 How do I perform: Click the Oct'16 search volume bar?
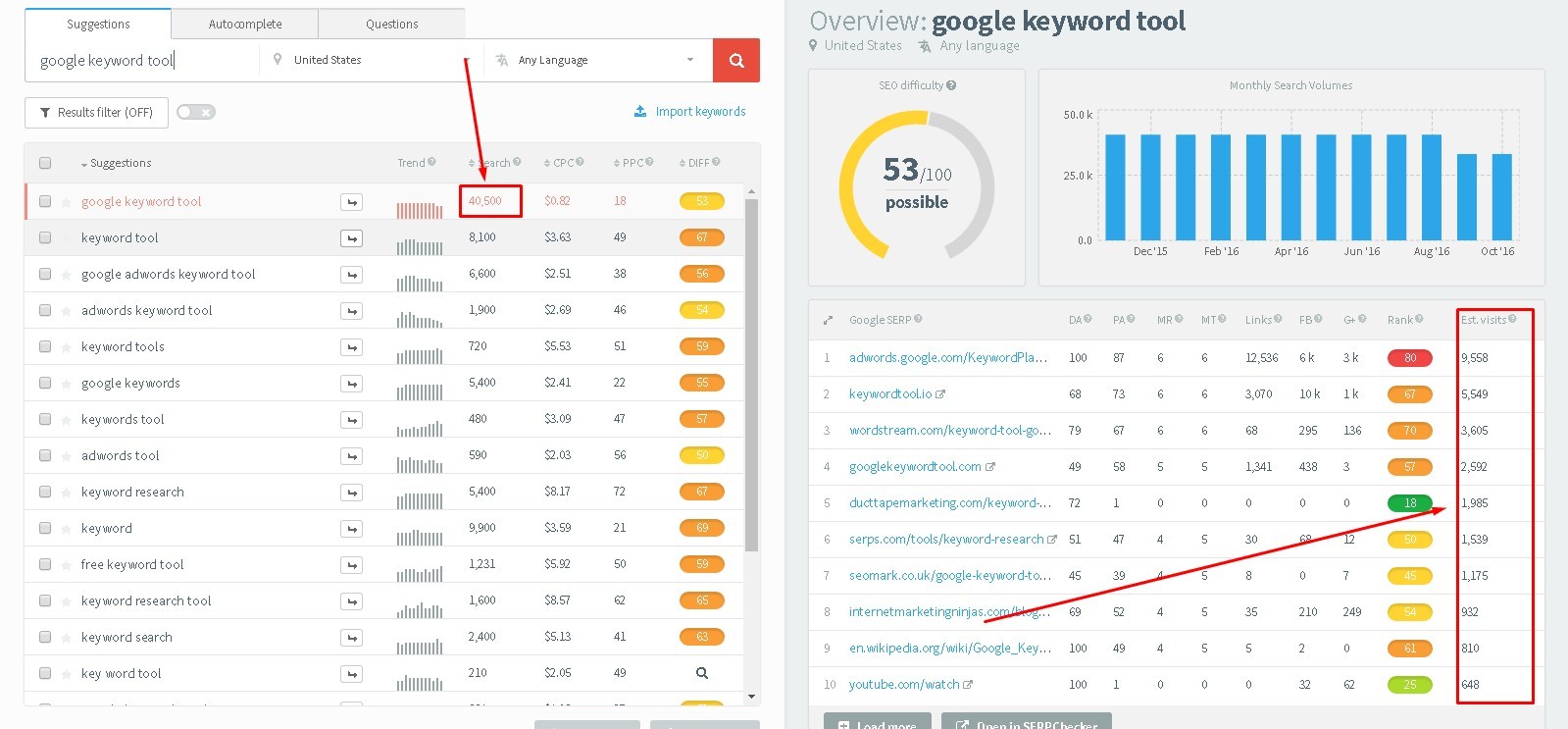(1501, 197)
